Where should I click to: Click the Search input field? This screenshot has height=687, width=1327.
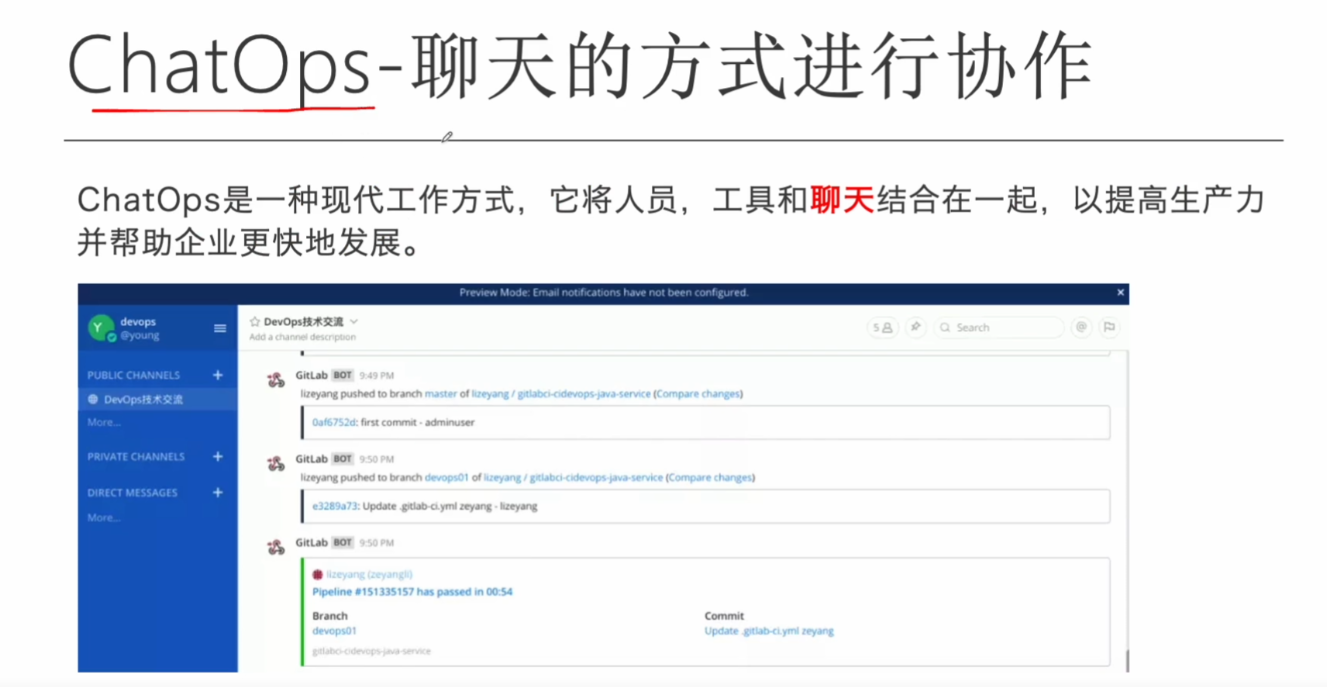1000,327
